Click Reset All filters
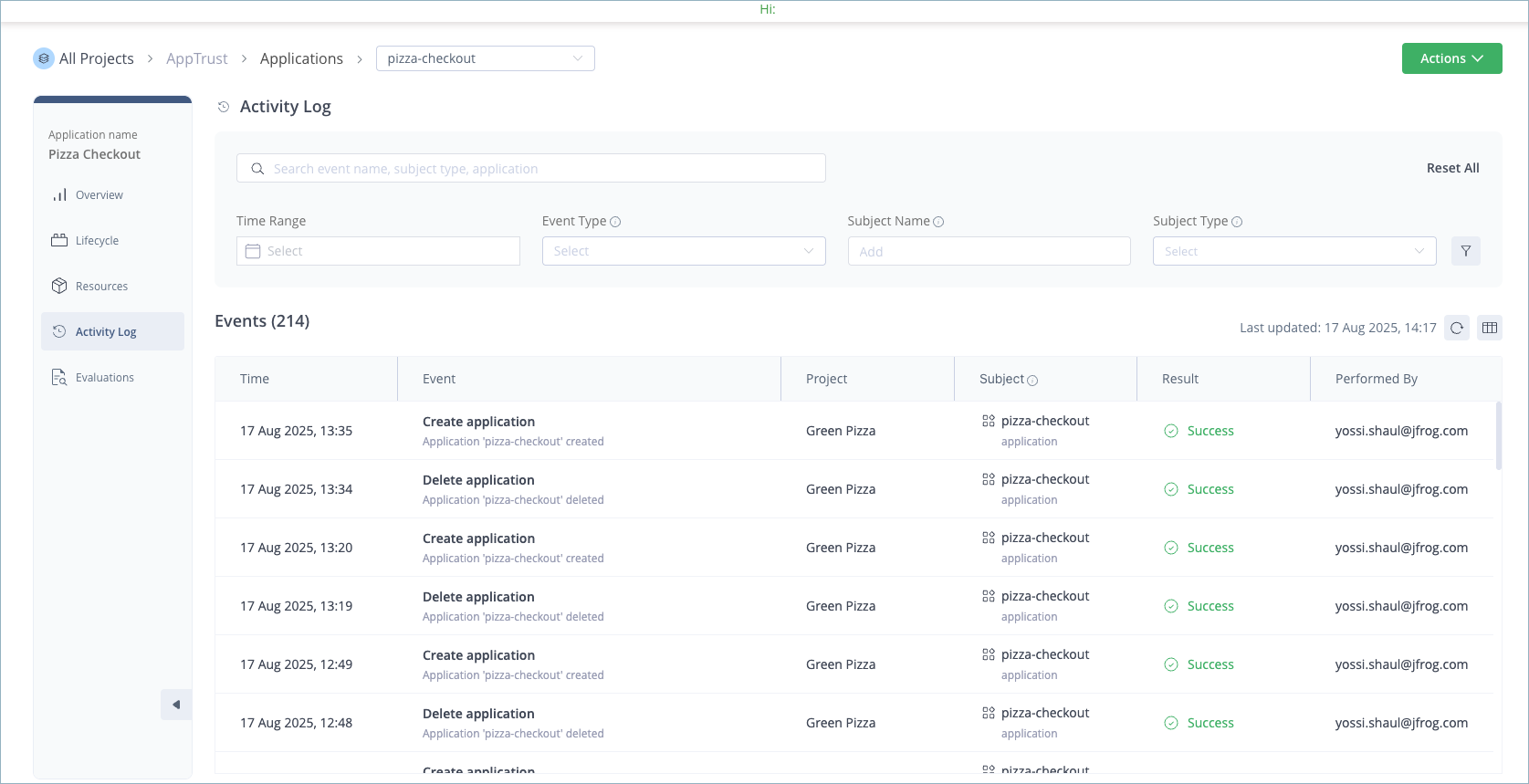 pos(1453,168)
